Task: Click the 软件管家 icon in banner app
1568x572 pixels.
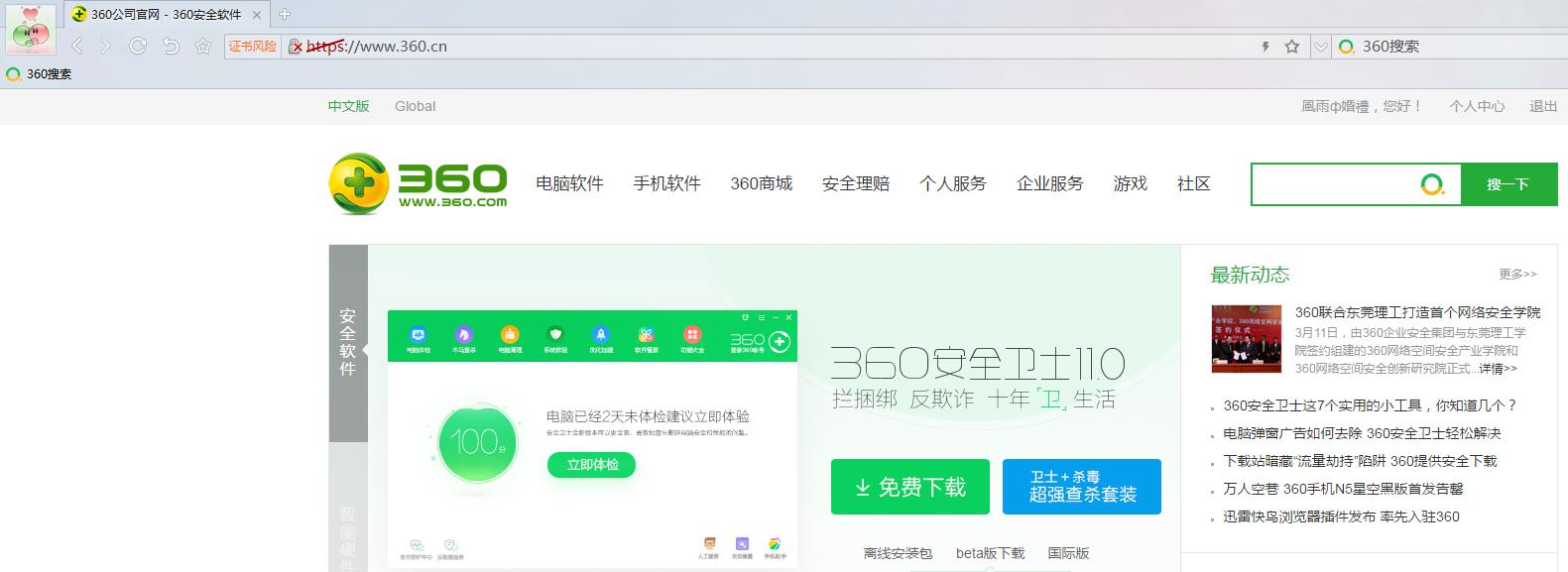Action: 647,338
